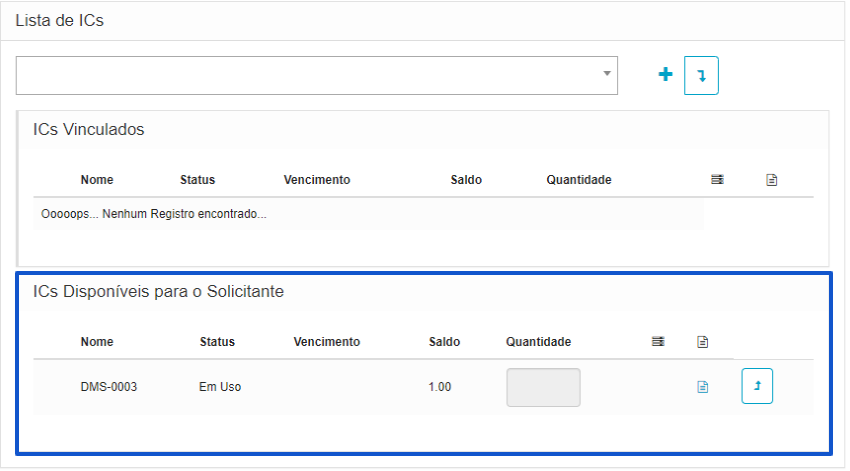This screenshot has width=850, height=471.
Task: Click document icon in ICs Vinculados header
Action: (x=771, y=180)
